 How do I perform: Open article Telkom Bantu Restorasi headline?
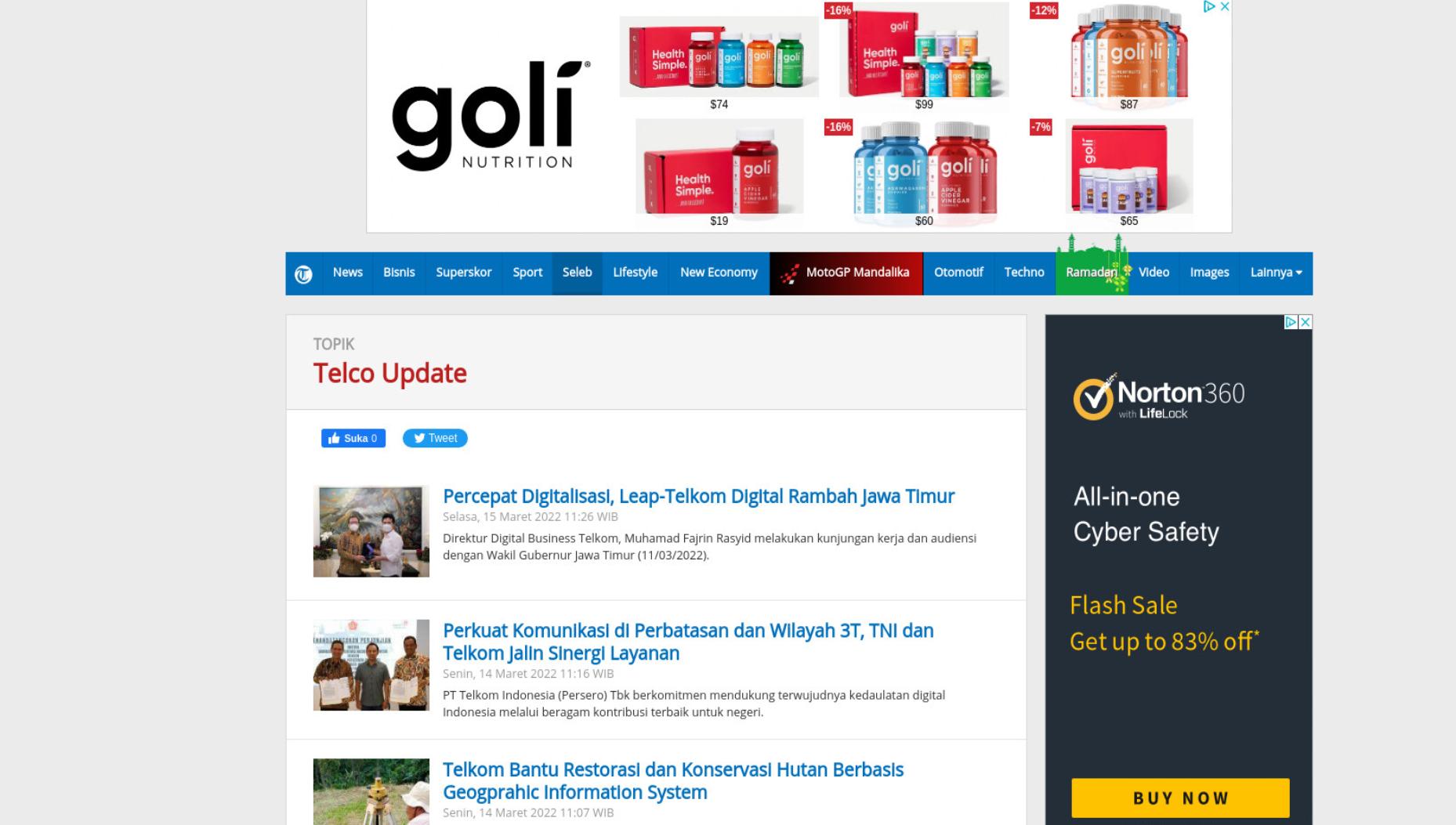[x=673, y=780]
